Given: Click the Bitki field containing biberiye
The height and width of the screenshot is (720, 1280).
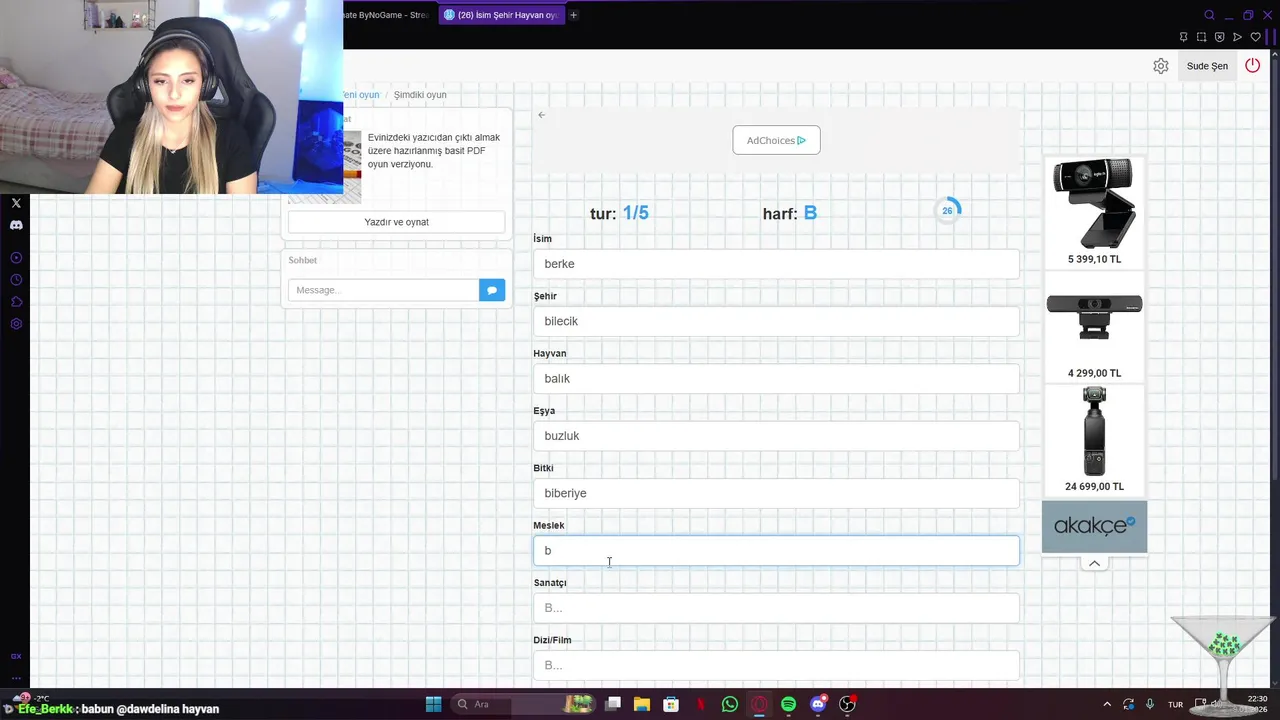Looking at the screenshot, I should tap(776, 493).
